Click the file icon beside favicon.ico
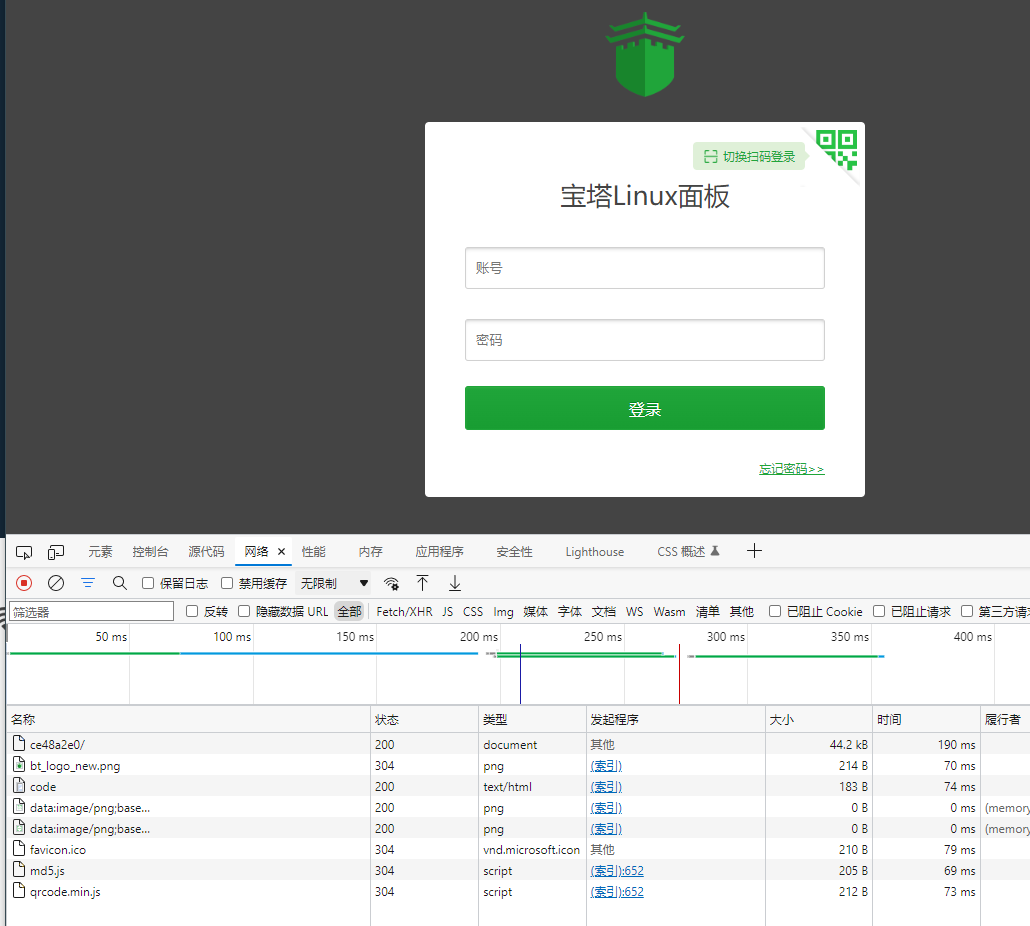The image size is (1030, 926). (x=19, y=849)
